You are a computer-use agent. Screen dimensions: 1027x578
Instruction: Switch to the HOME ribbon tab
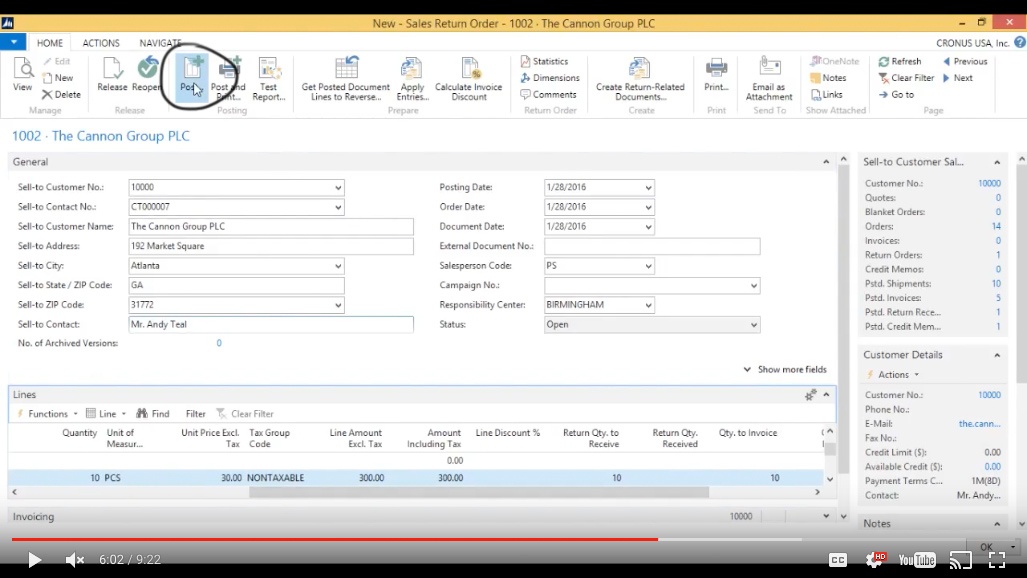(x=50, y=43)
